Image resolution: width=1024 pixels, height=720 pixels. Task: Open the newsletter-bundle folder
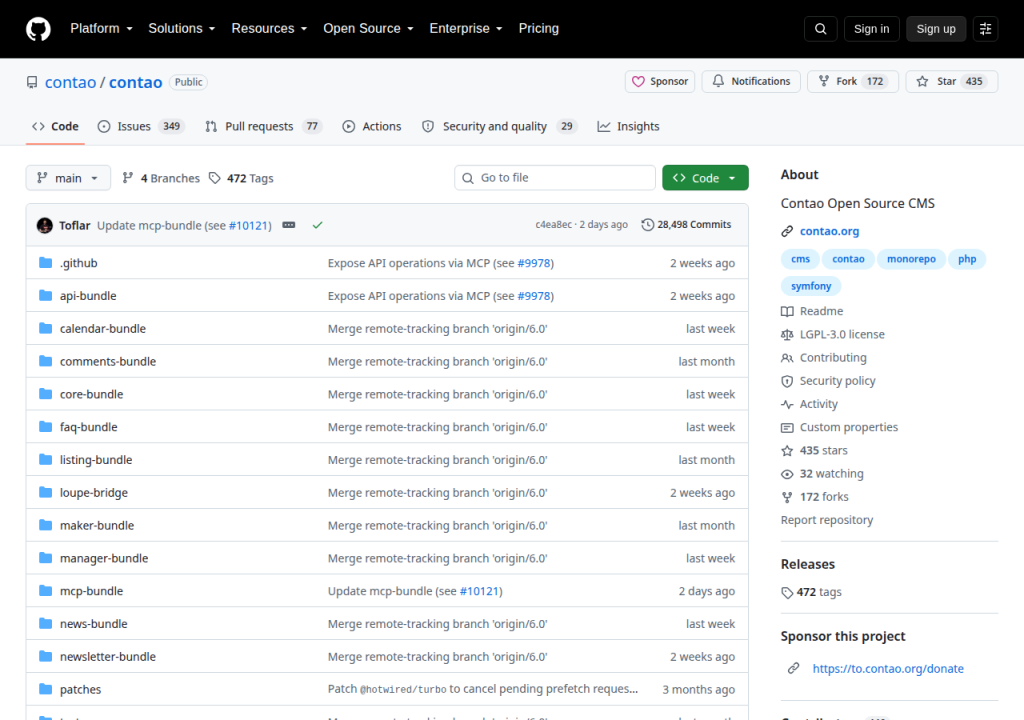coord(108,657)
